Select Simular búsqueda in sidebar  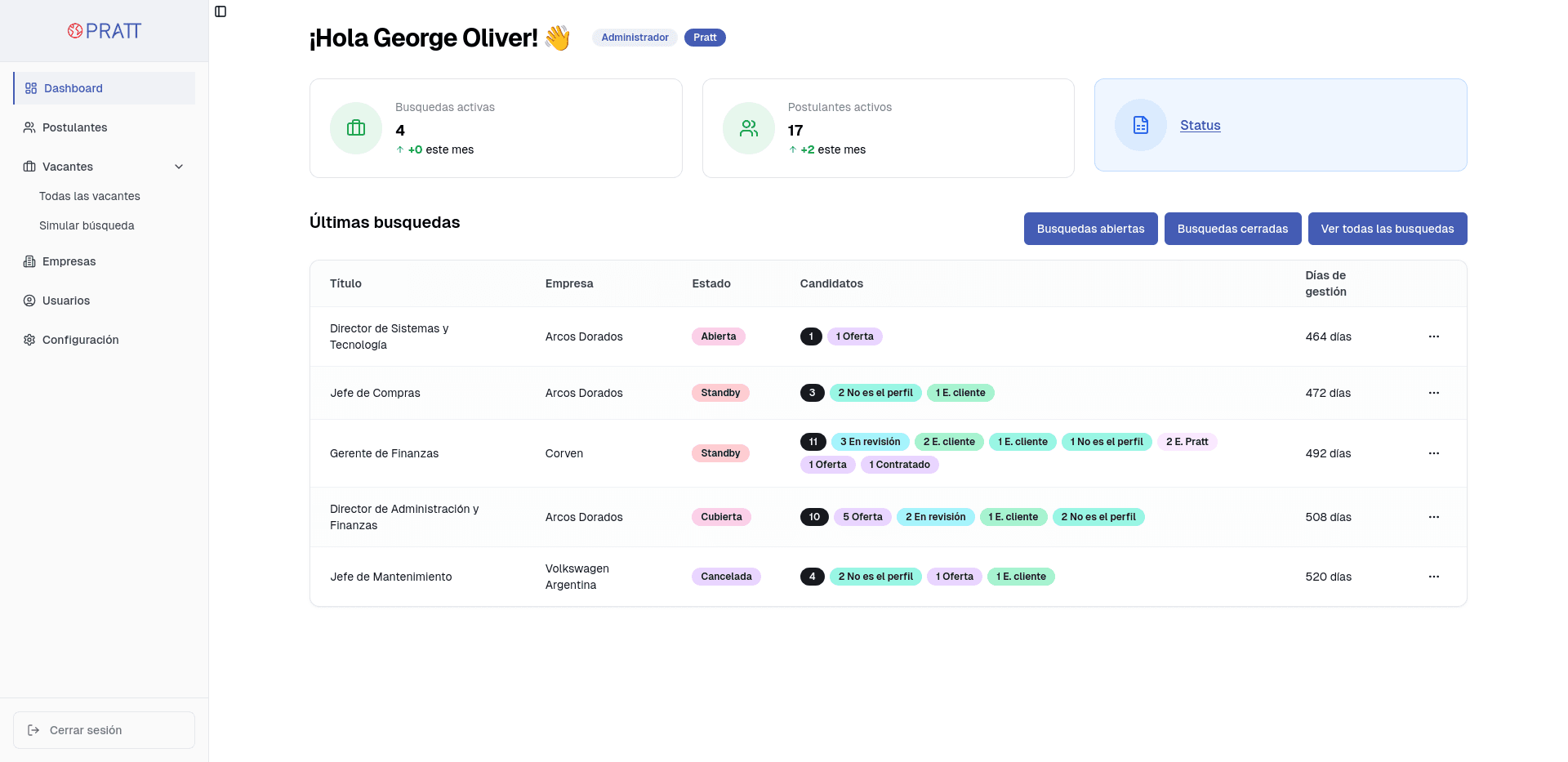click(x=87, y=225)
